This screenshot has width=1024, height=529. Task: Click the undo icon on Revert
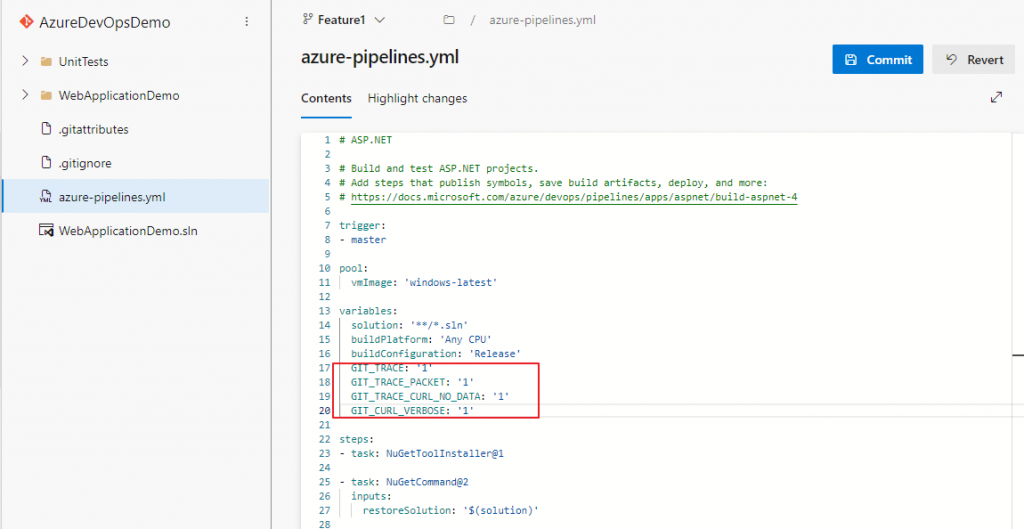(952, 59)
